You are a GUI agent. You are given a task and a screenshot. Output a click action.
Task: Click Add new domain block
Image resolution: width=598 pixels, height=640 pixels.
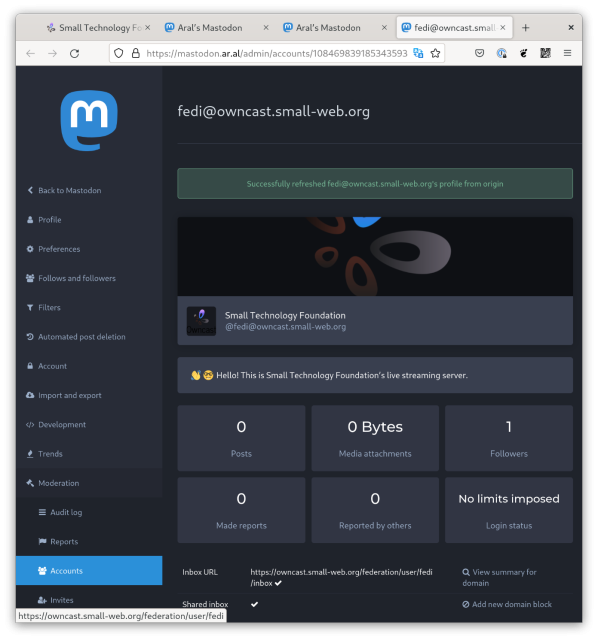pos(507,604)
